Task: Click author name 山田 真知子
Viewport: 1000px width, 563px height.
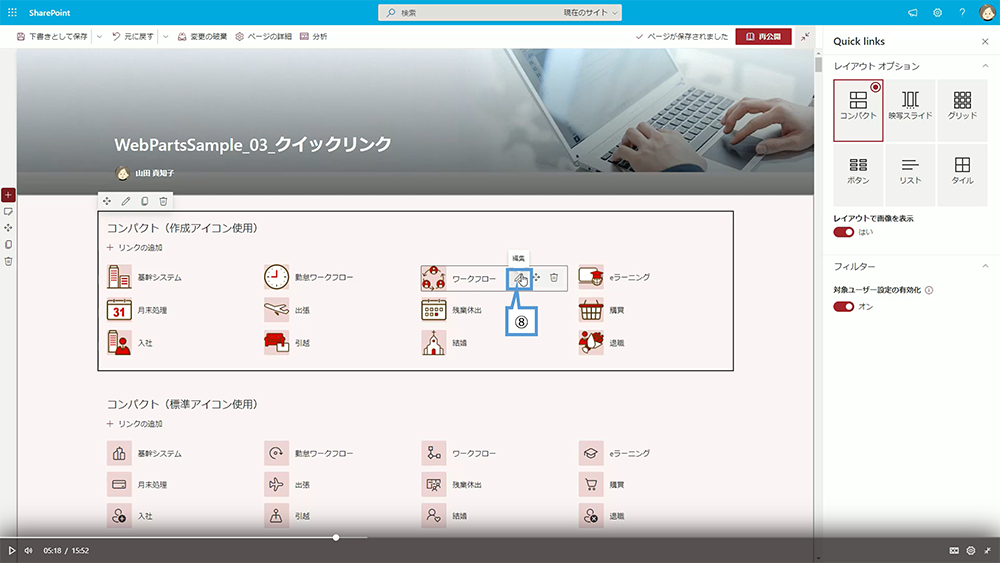Action: (x=154, y=173)
